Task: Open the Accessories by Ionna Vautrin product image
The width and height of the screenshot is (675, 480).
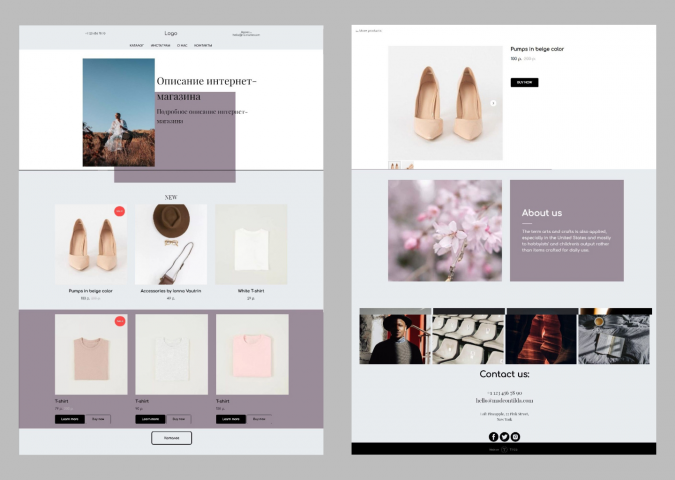Action: pos(171,244)
